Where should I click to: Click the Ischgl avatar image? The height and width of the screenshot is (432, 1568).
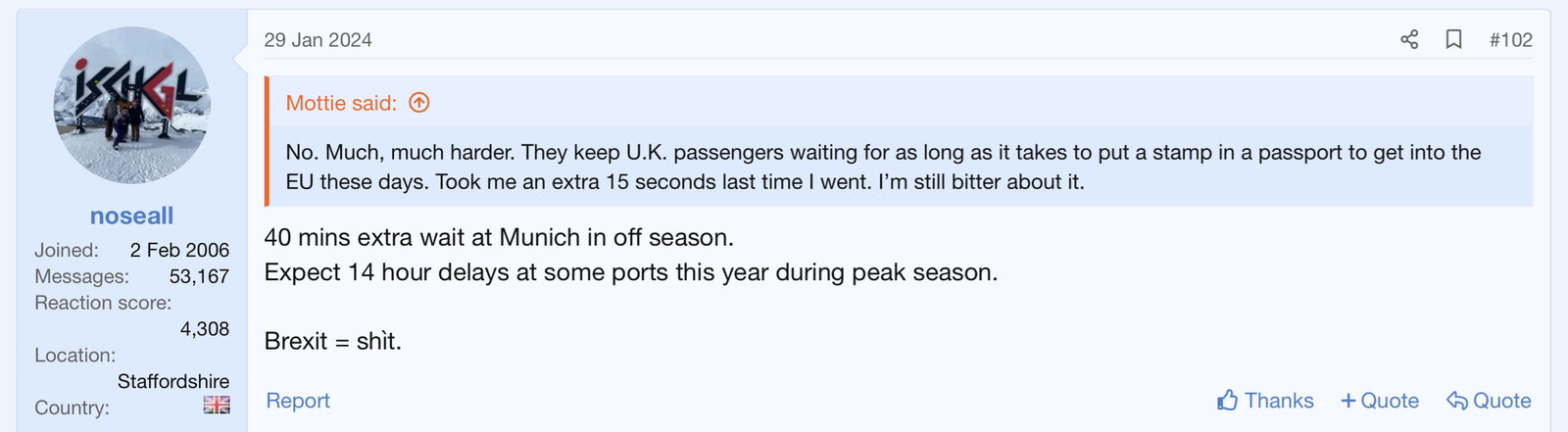131,105
